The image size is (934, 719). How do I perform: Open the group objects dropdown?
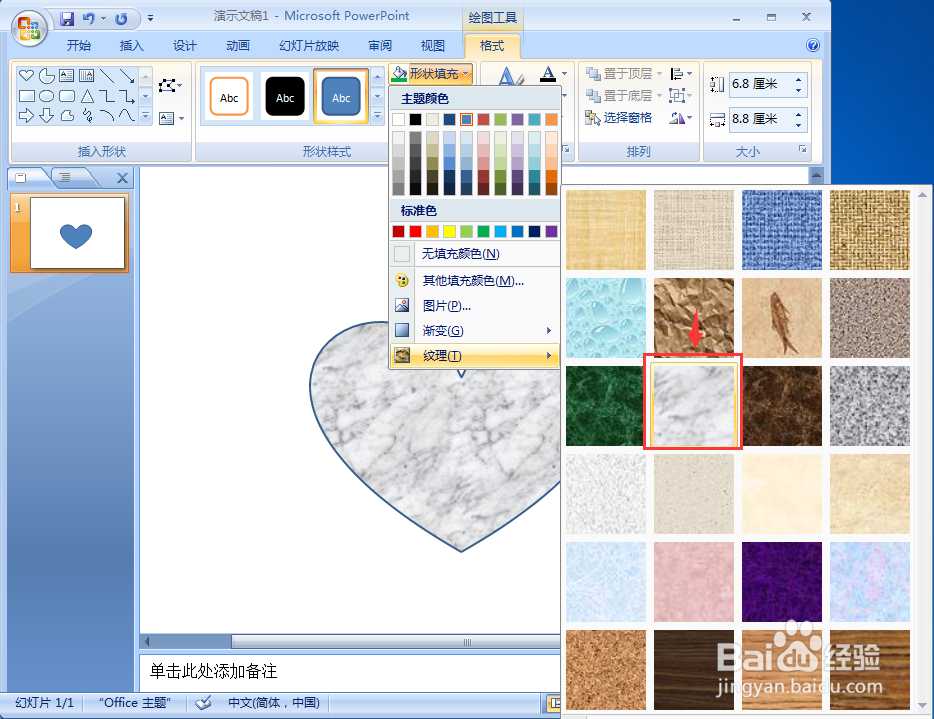pos(681,95)
